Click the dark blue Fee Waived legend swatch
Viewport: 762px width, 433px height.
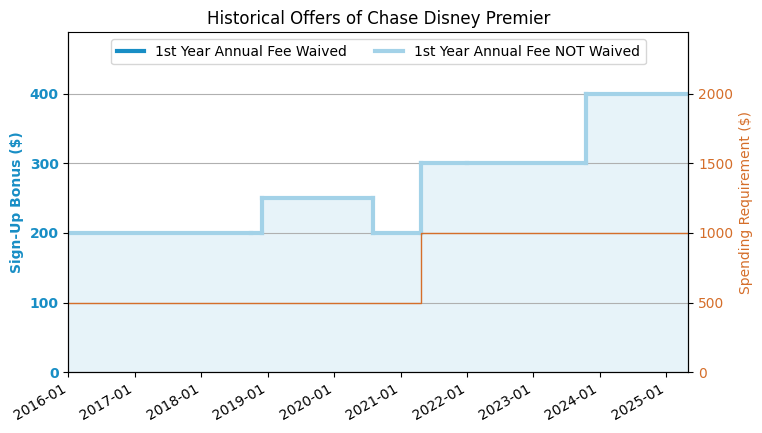pos(131,52)
